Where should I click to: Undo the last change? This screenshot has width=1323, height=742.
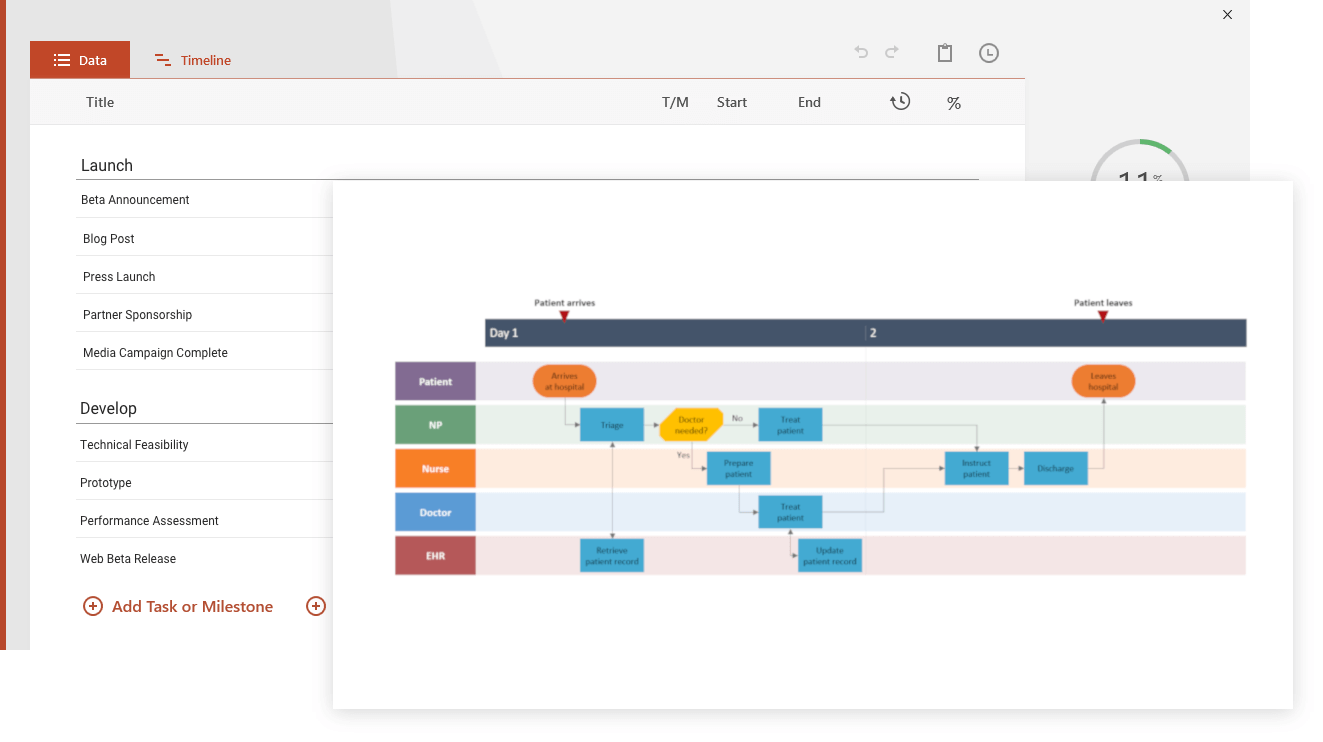[861, 52]
